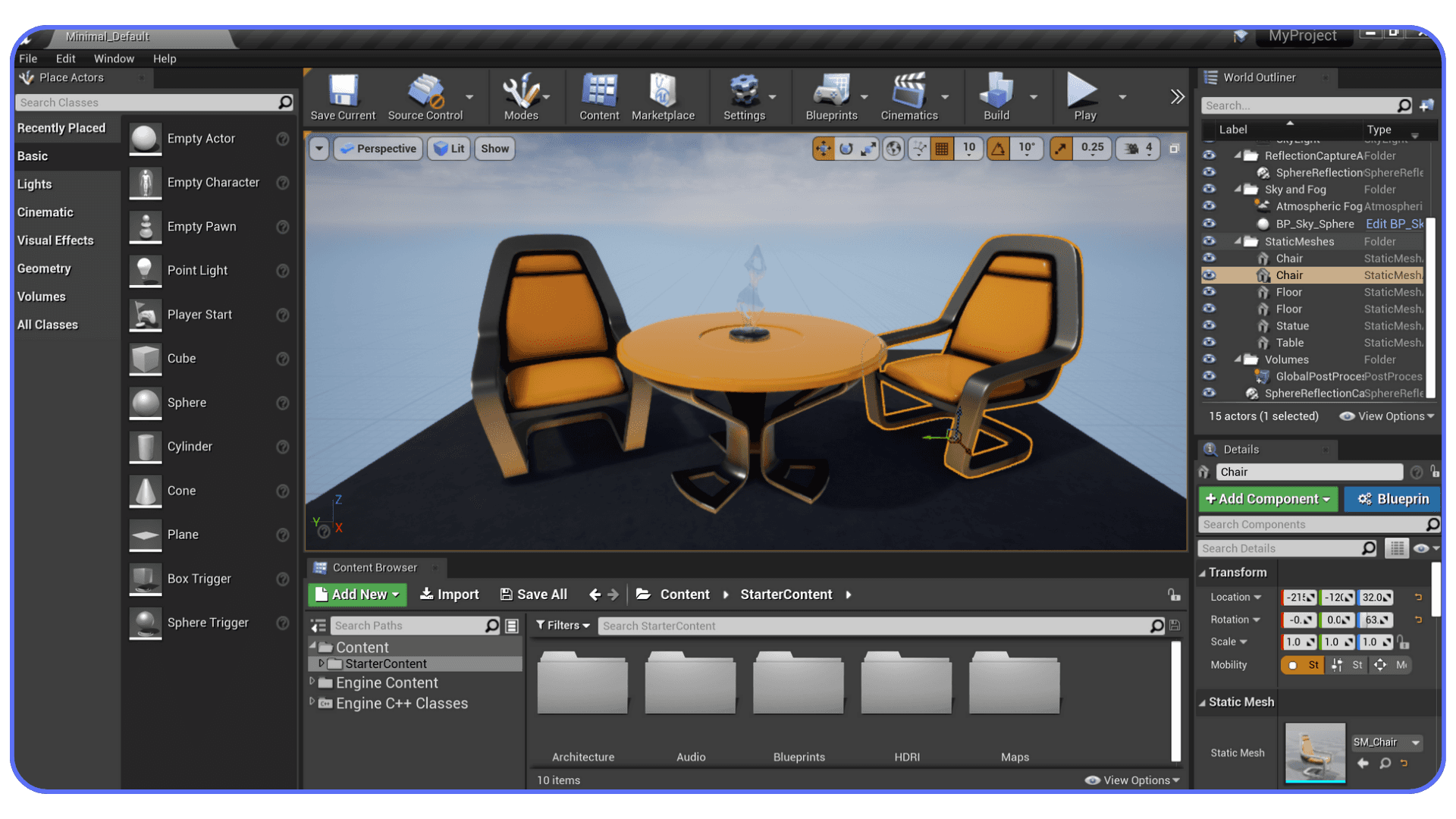Open the Marketplace icon

[x=662, y=91]
